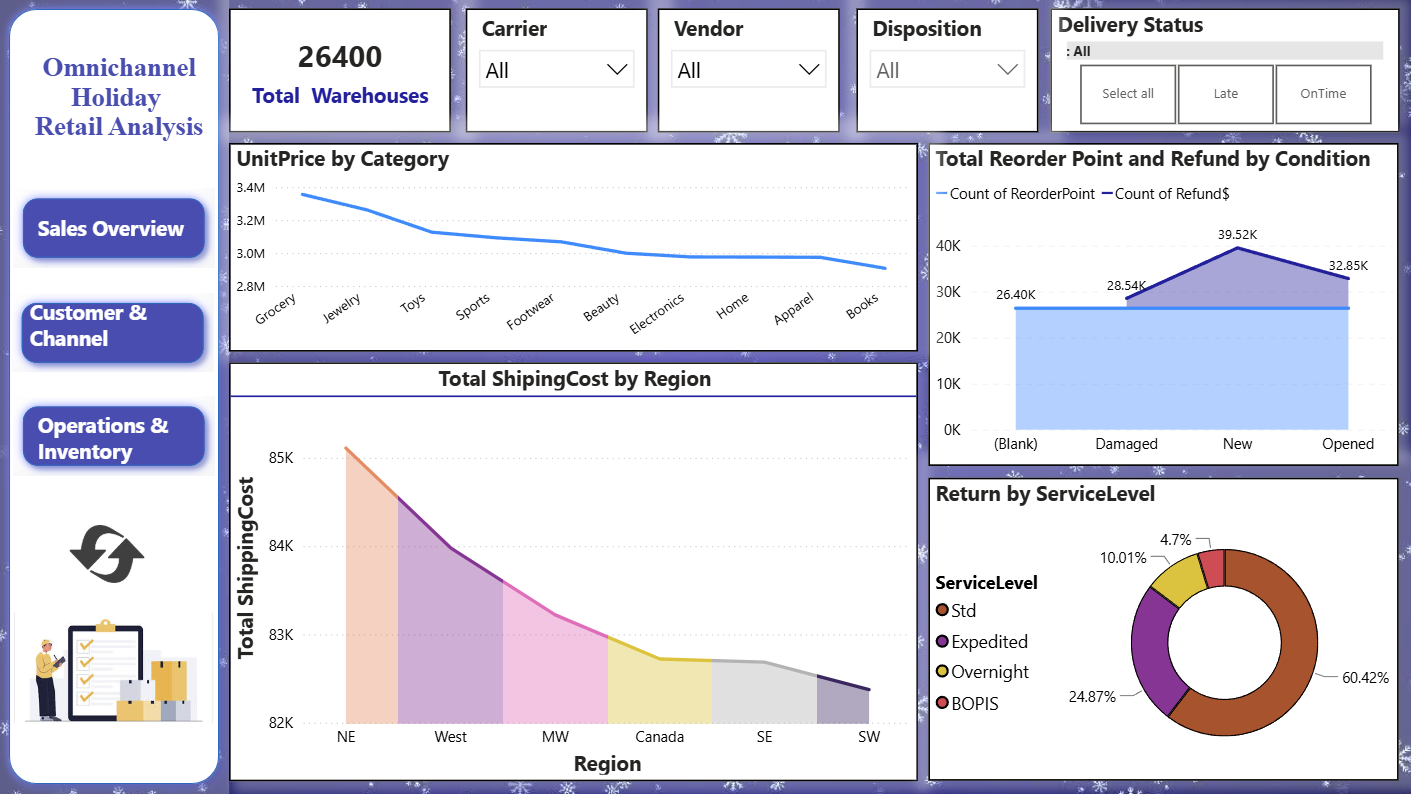The height and width of the screenshot is (794, 1411).
Task: Click the Count of ReorderPoint legend marker
Action: [x=941, y=194]
